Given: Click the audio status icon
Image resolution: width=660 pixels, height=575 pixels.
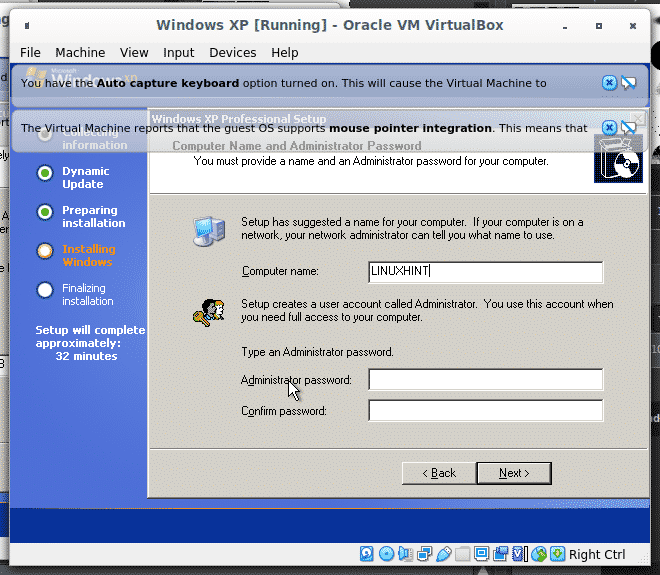Looking at the screenshot, I should pyautogui.click(x=405, y=554).
